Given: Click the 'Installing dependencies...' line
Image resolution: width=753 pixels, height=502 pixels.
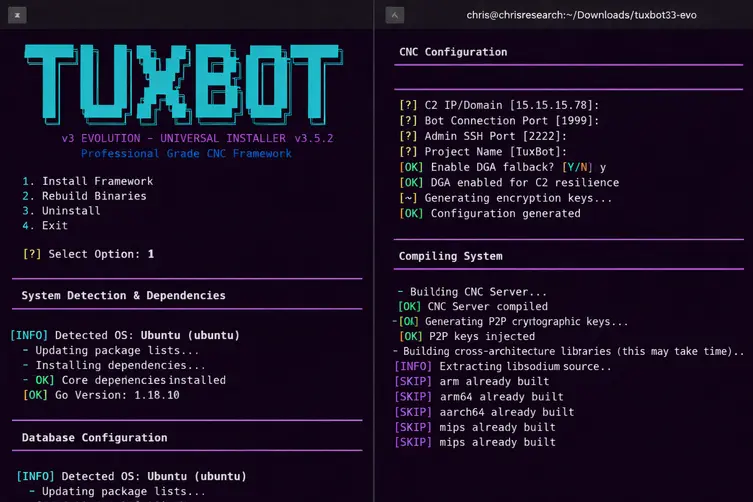Looking at the screenshot, I should 114,366.
